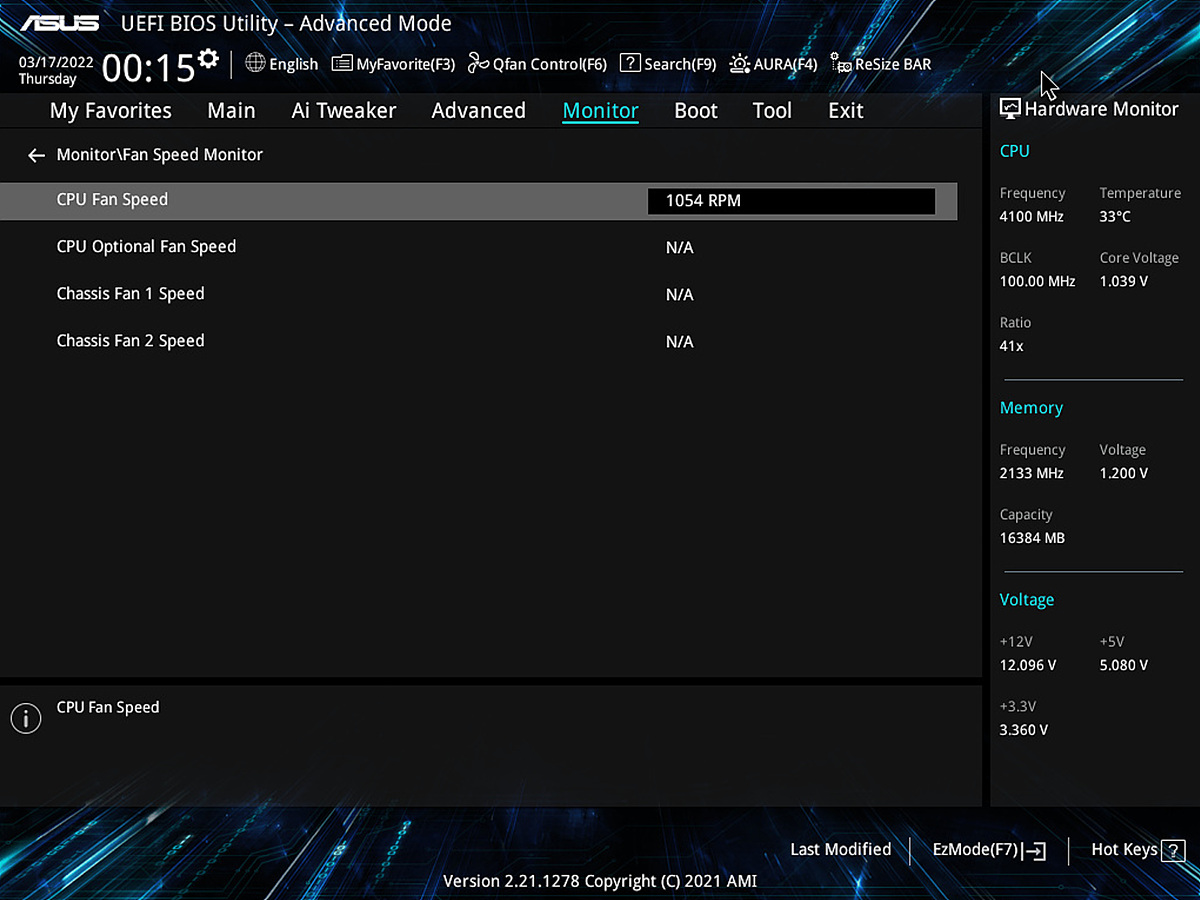
Task: Select the CPU Fan Speed row
Action: point(478,201)
